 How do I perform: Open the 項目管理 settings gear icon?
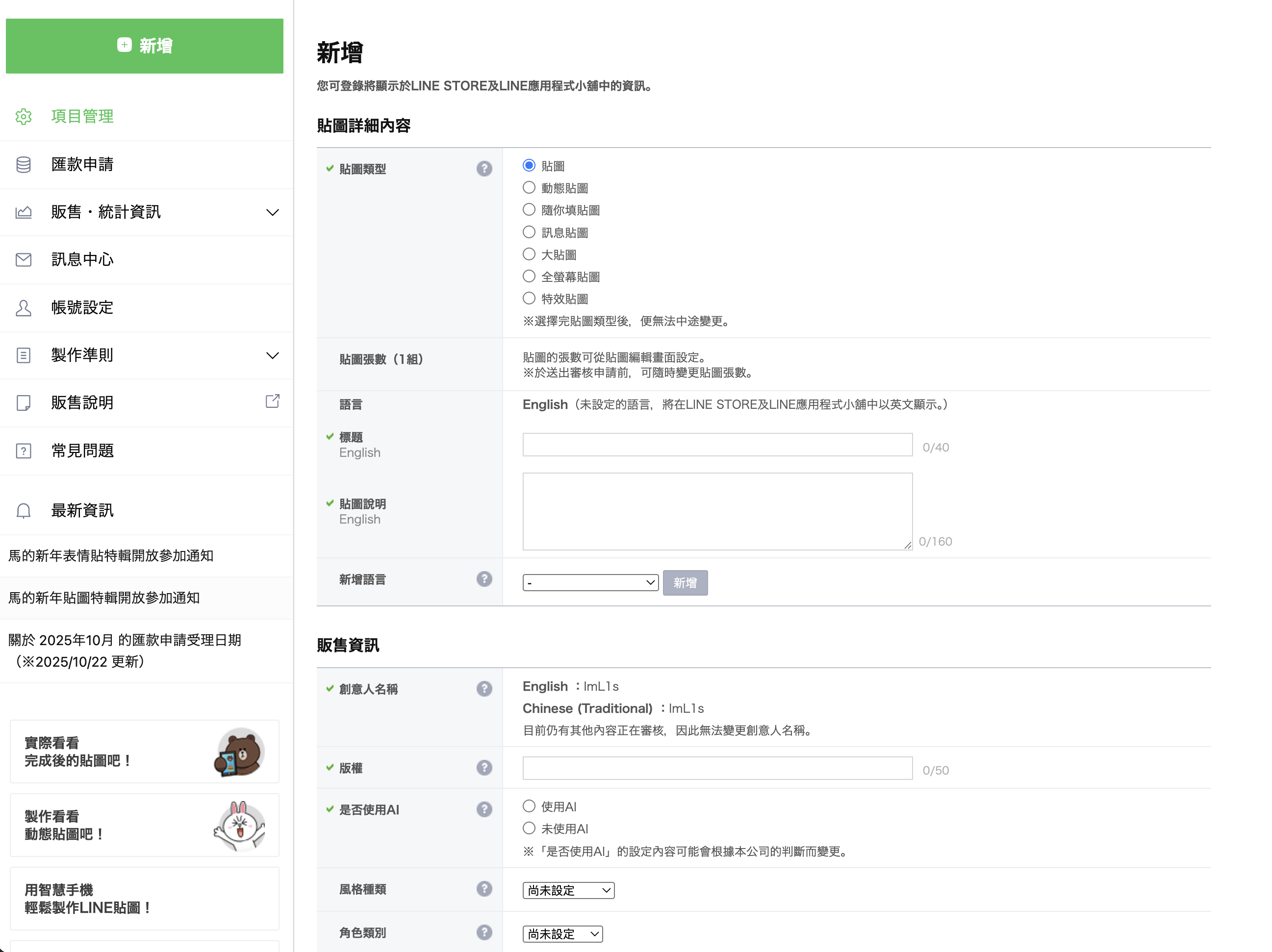click(x=24, y=117)
